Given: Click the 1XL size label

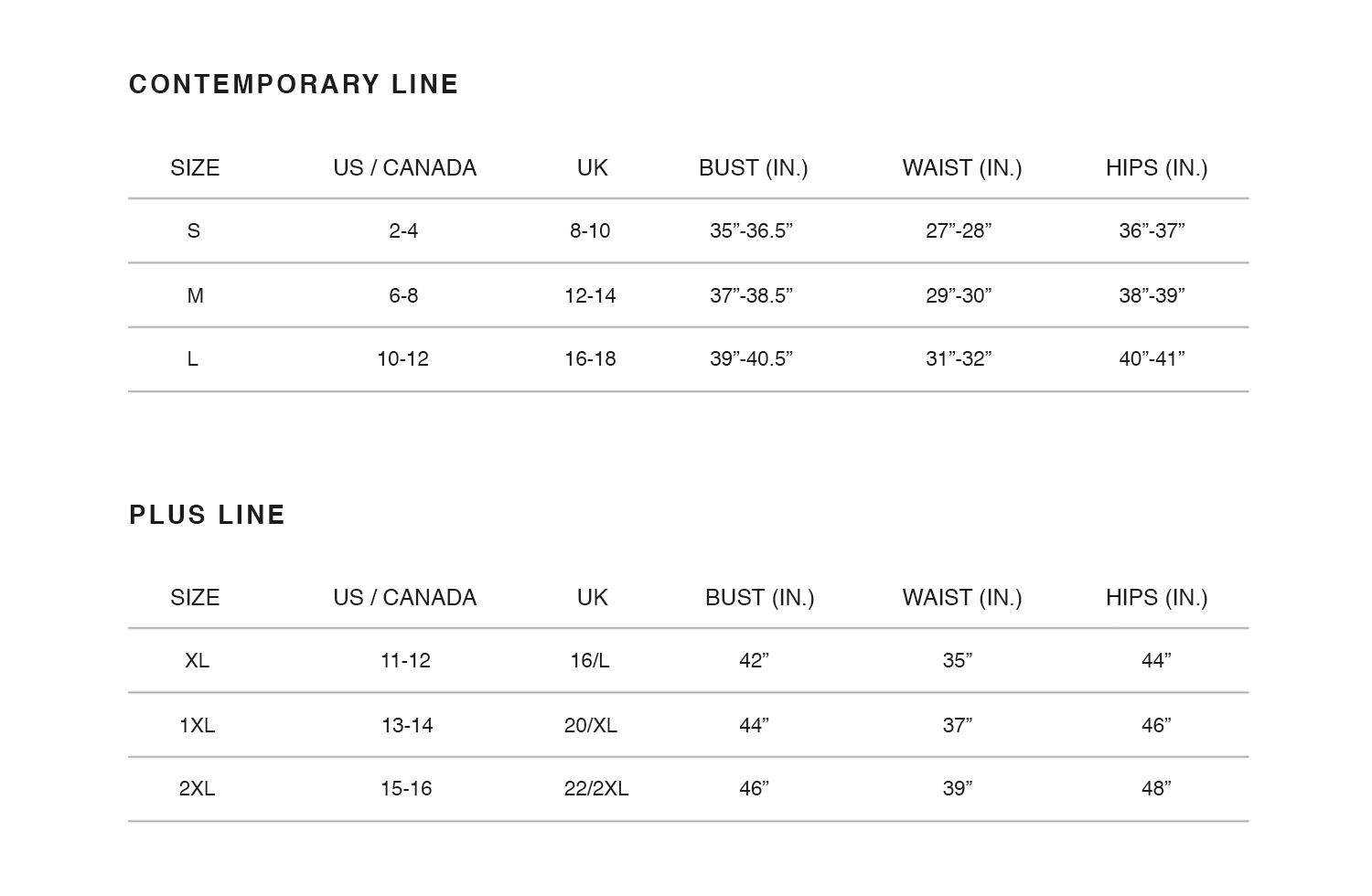Looking at the screenshot, I should point(197,725).
